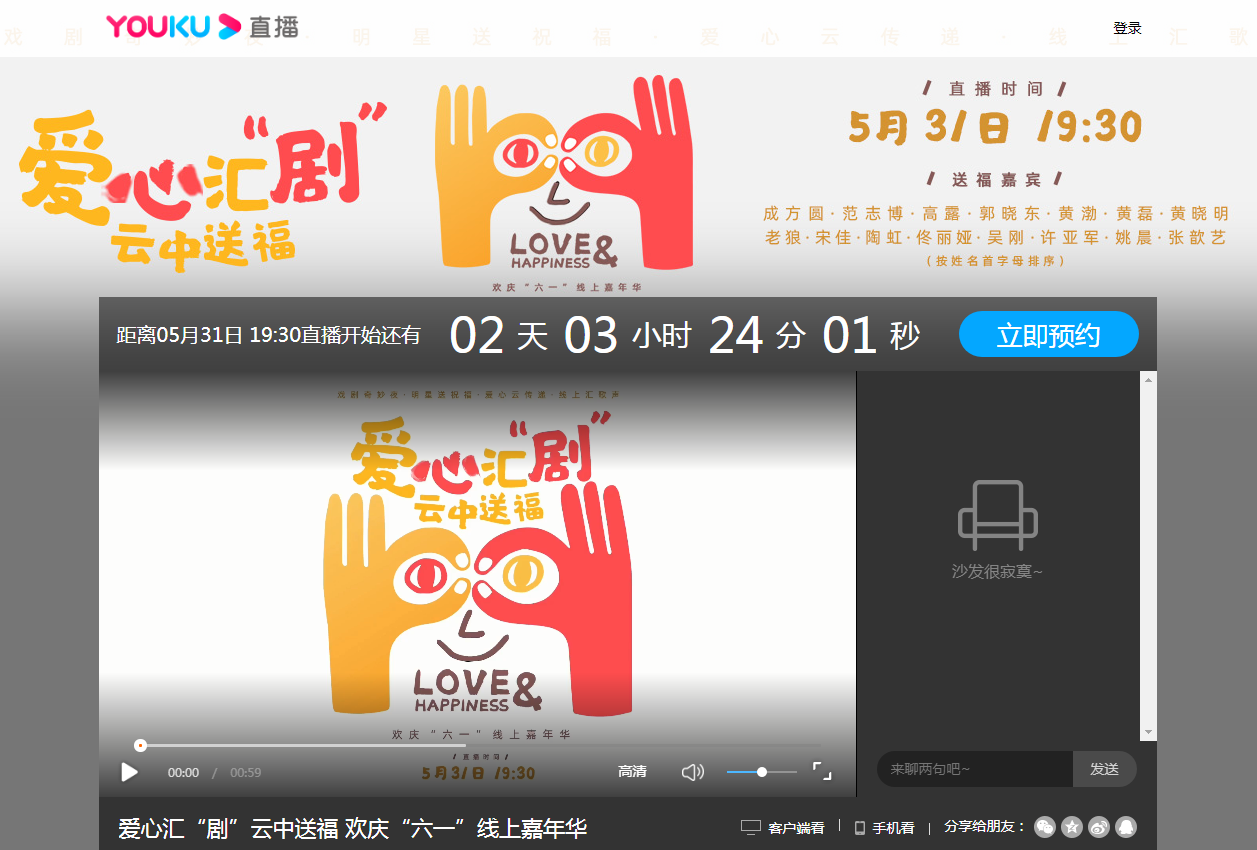Viewport: 1257px width, 850px height.
Task: Share to QQ via the penguin icon
Action: point(1126,827)
